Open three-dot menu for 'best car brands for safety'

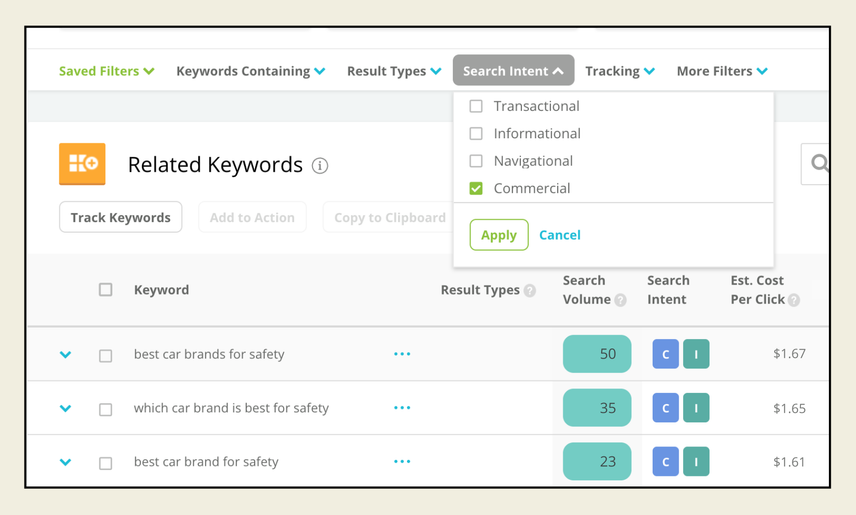pos(402,354)
